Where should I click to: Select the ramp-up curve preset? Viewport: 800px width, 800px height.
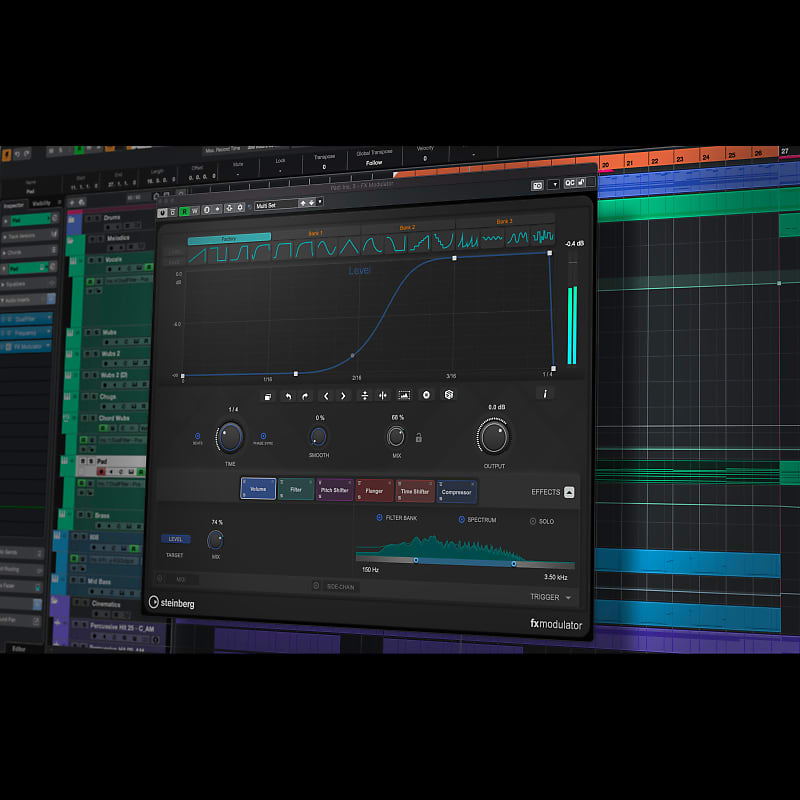198,254
